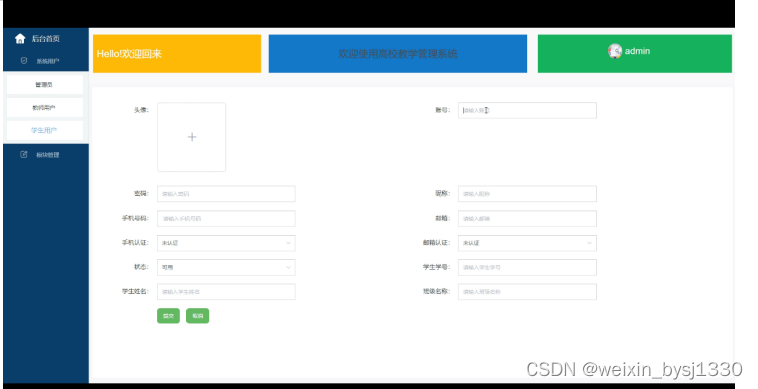Select the 教师用户 submenu item
The width and height of the screenshot is (758, 389).
44,107
